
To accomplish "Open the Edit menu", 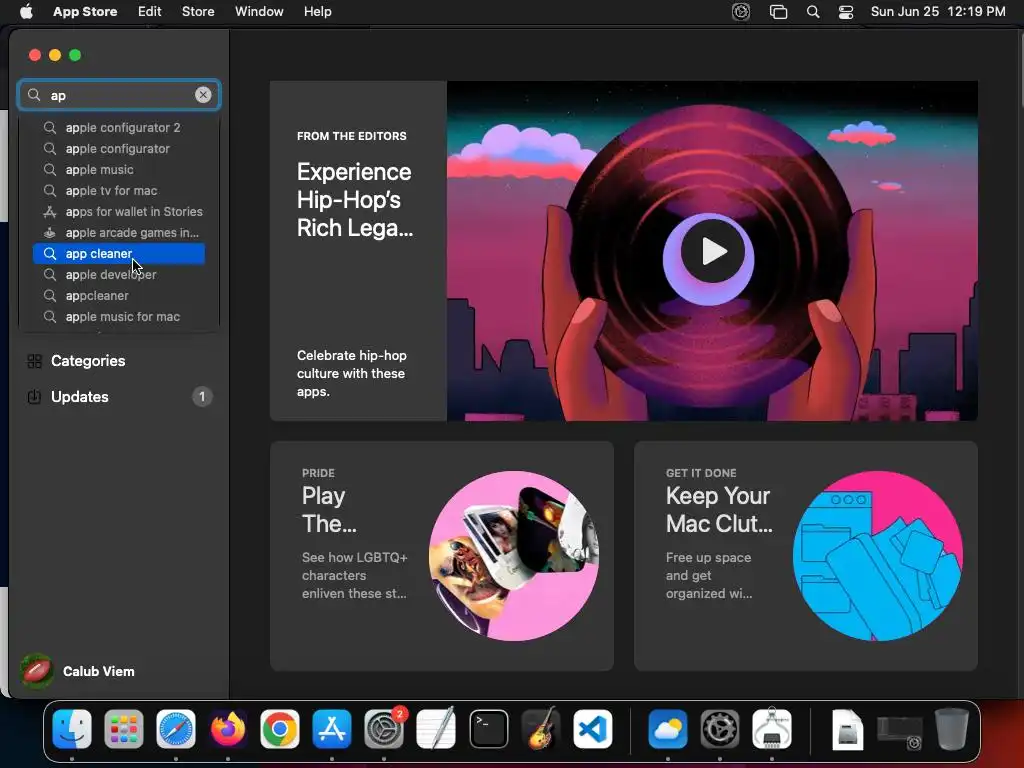I will [x=150, y=11].
